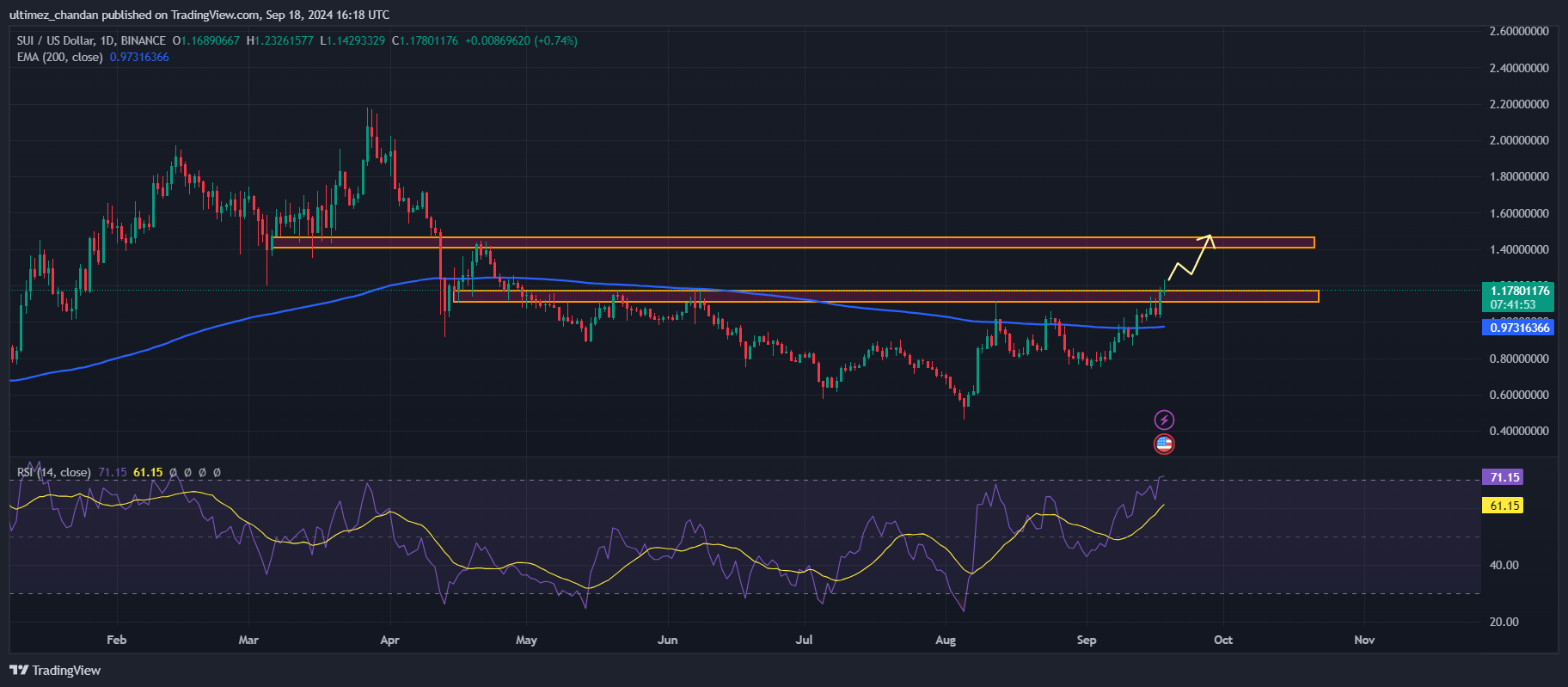Click the TradingView logo at bottom left
This screenshot has width=1568, height=687.
[x=55, y=671]
